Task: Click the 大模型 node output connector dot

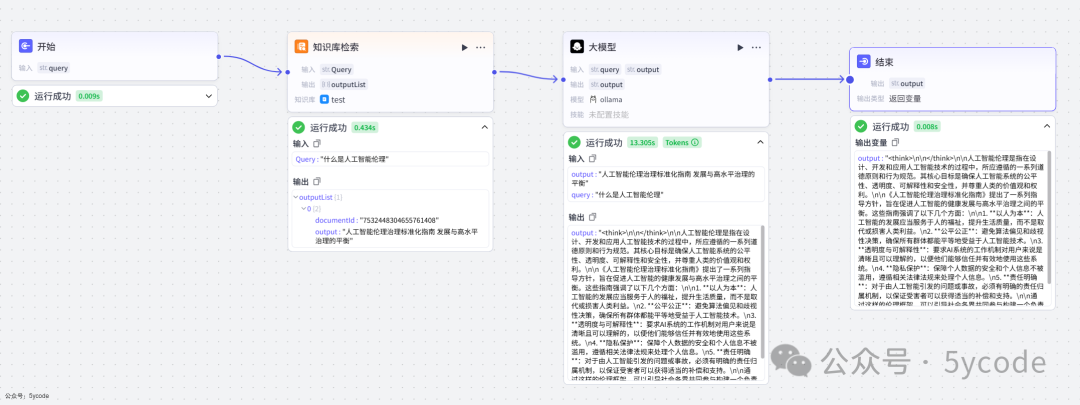Action: click(769, 79)
